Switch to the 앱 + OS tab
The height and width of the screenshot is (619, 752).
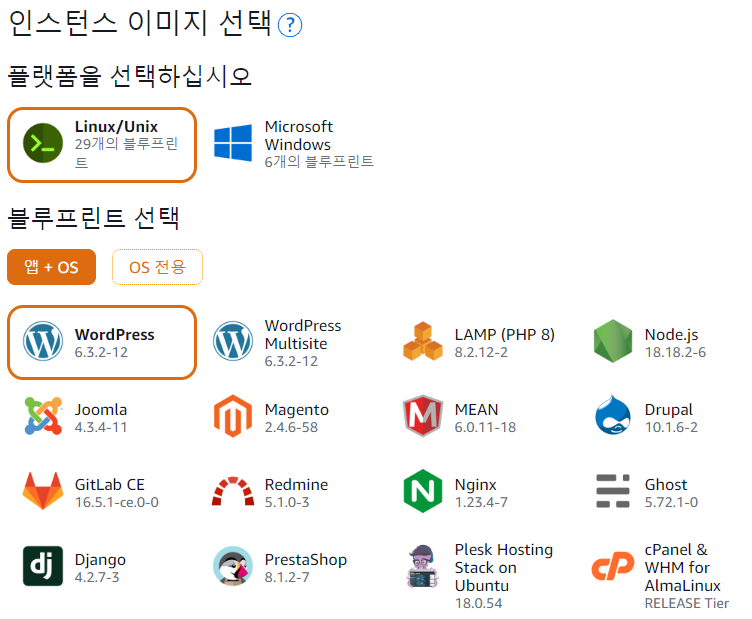[51, 267]
